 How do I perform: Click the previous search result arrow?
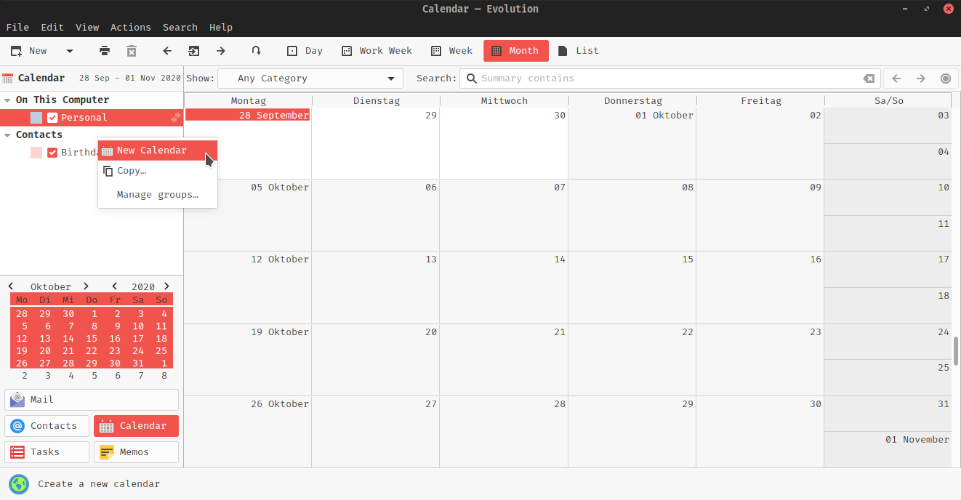[897, 78]
